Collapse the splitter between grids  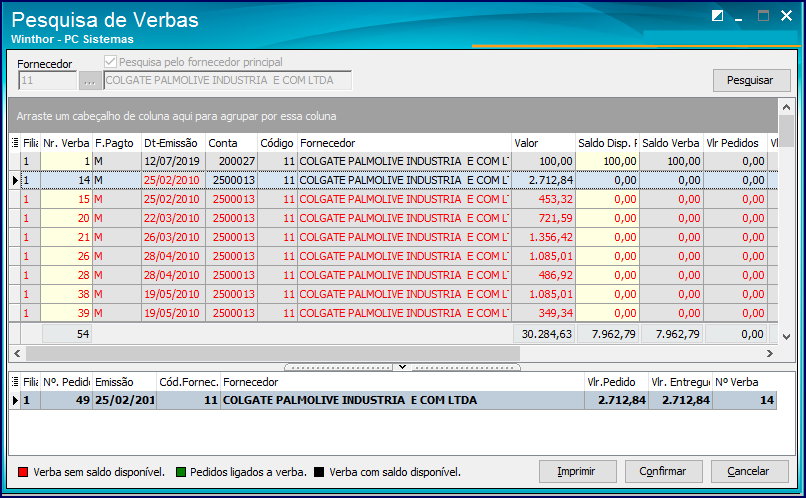402,367
